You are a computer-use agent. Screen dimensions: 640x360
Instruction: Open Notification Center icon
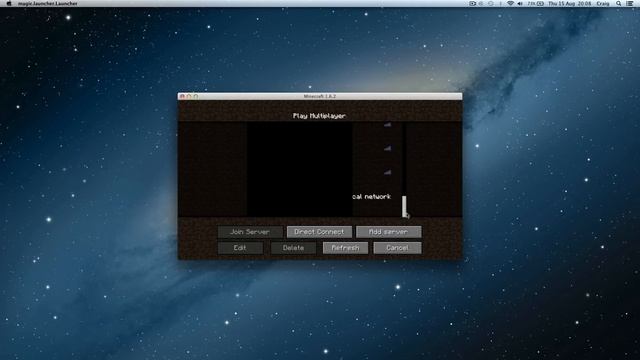pyautogui.click(x=630, y=3)
